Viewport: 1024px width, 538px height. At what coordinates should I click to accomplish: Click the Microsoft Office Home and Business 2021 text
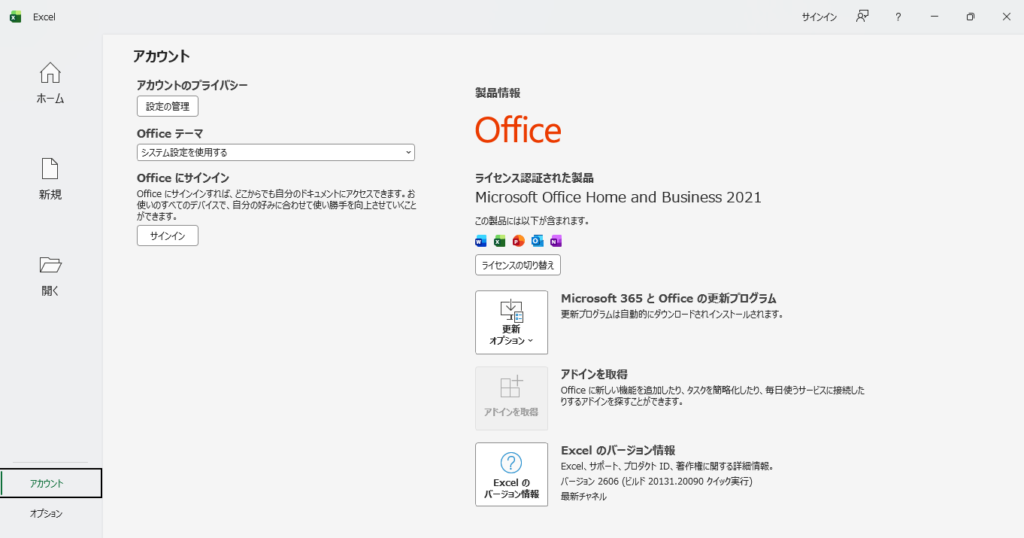[x=618, y=197]
